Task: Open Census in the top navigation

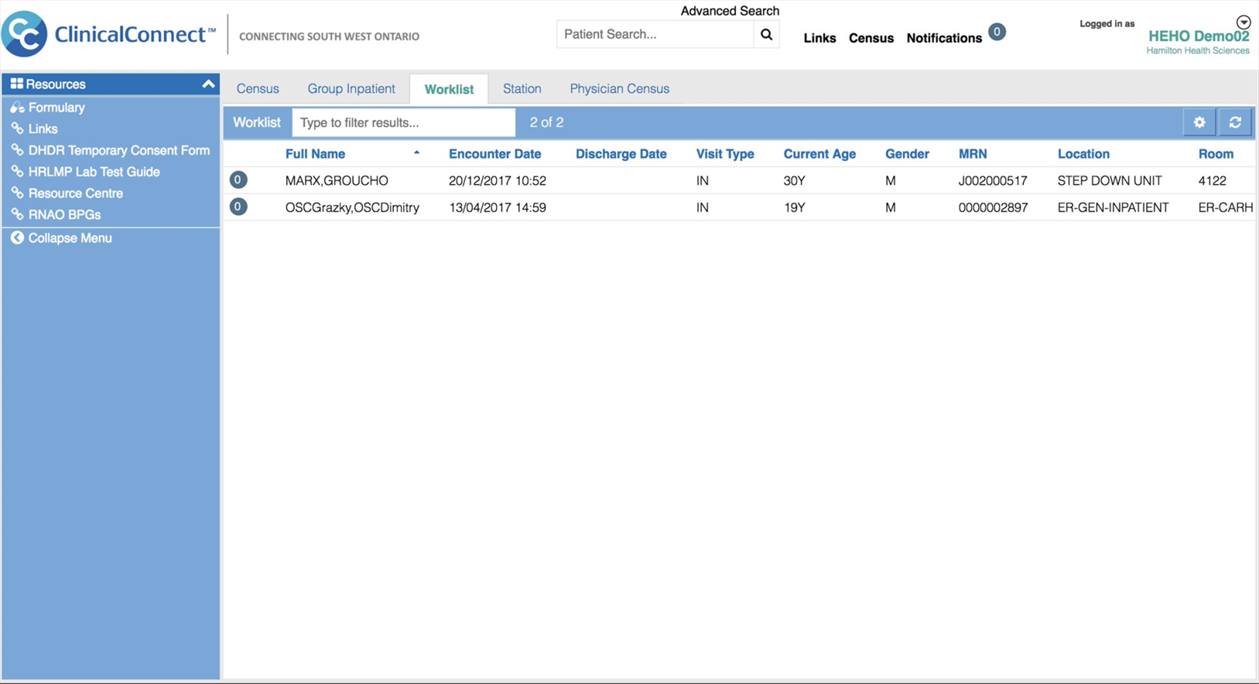Action: (871, 38)
